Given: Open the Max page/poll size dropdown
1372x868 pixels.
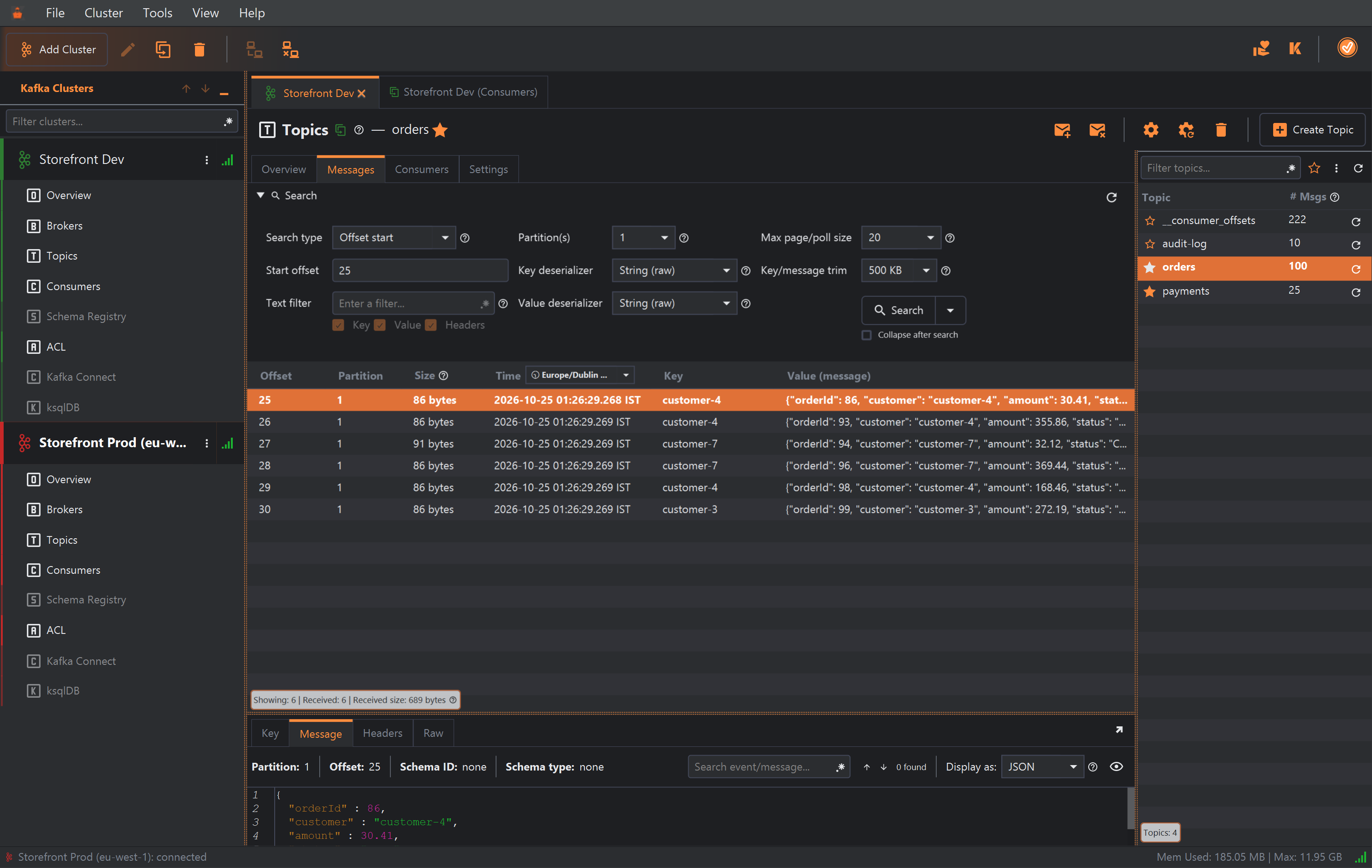Looking at the screenshot, I should [x=901, y=238].
